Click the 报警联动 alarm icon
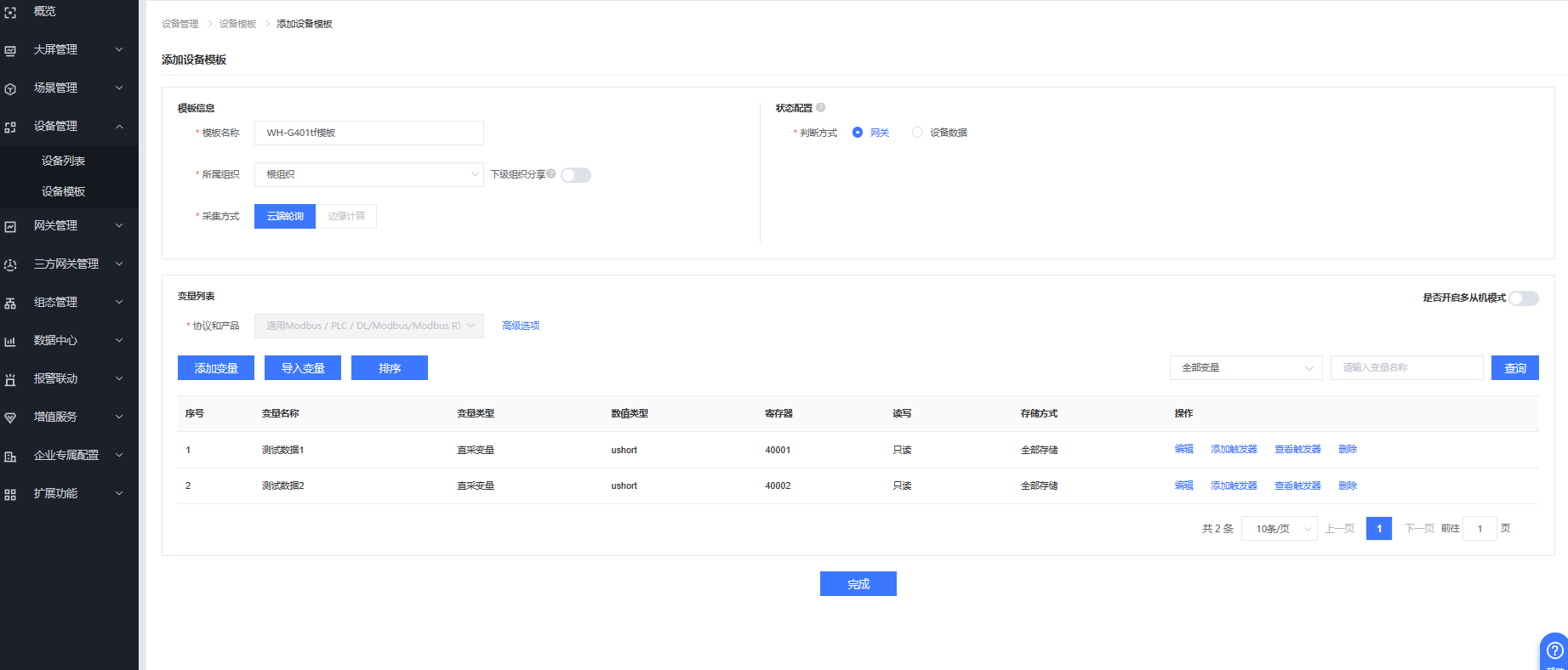Screen dimensions: 1568x670 point(10,379)
